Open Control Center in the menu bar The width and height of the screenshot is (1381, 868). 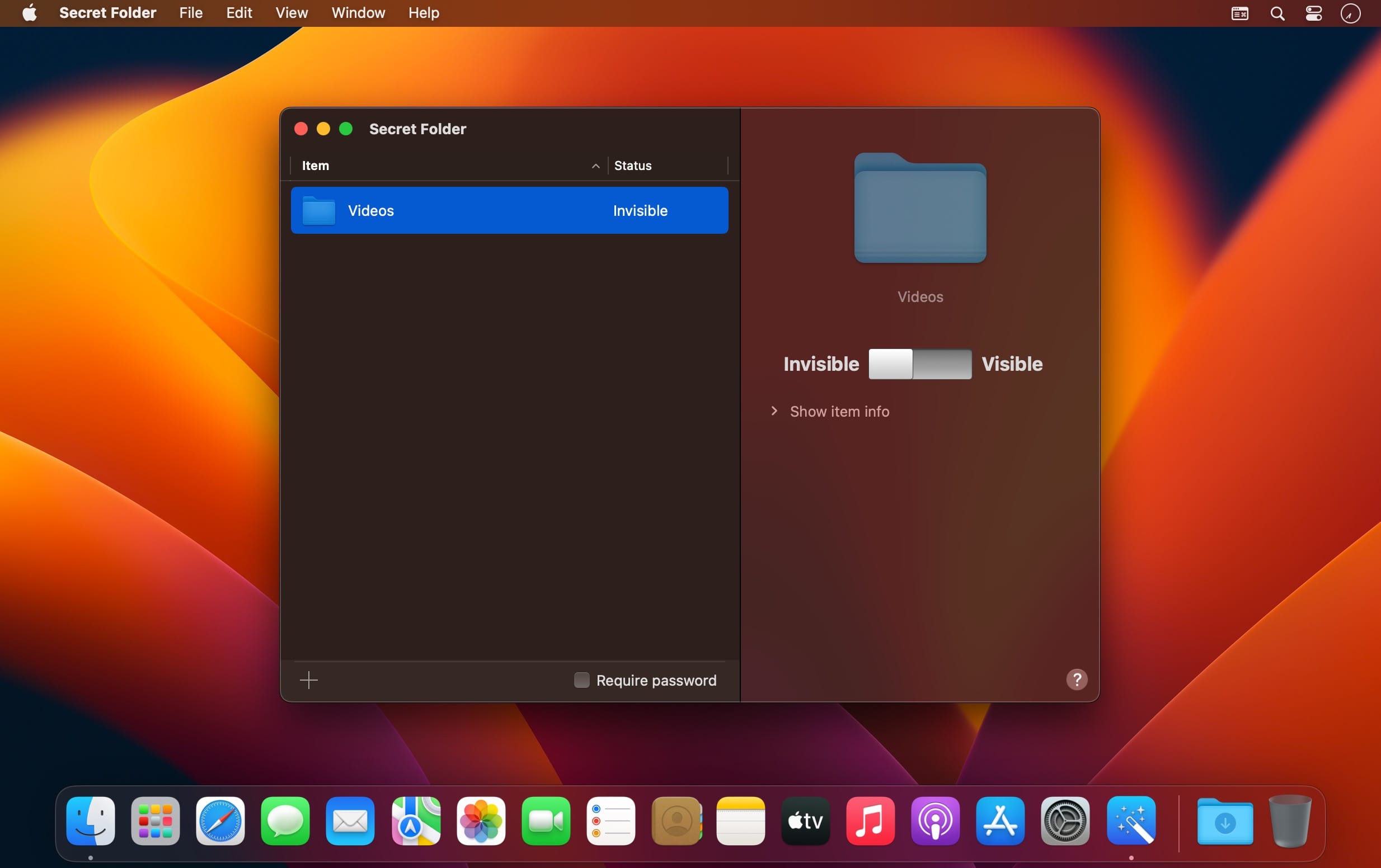pos(1313,13)
